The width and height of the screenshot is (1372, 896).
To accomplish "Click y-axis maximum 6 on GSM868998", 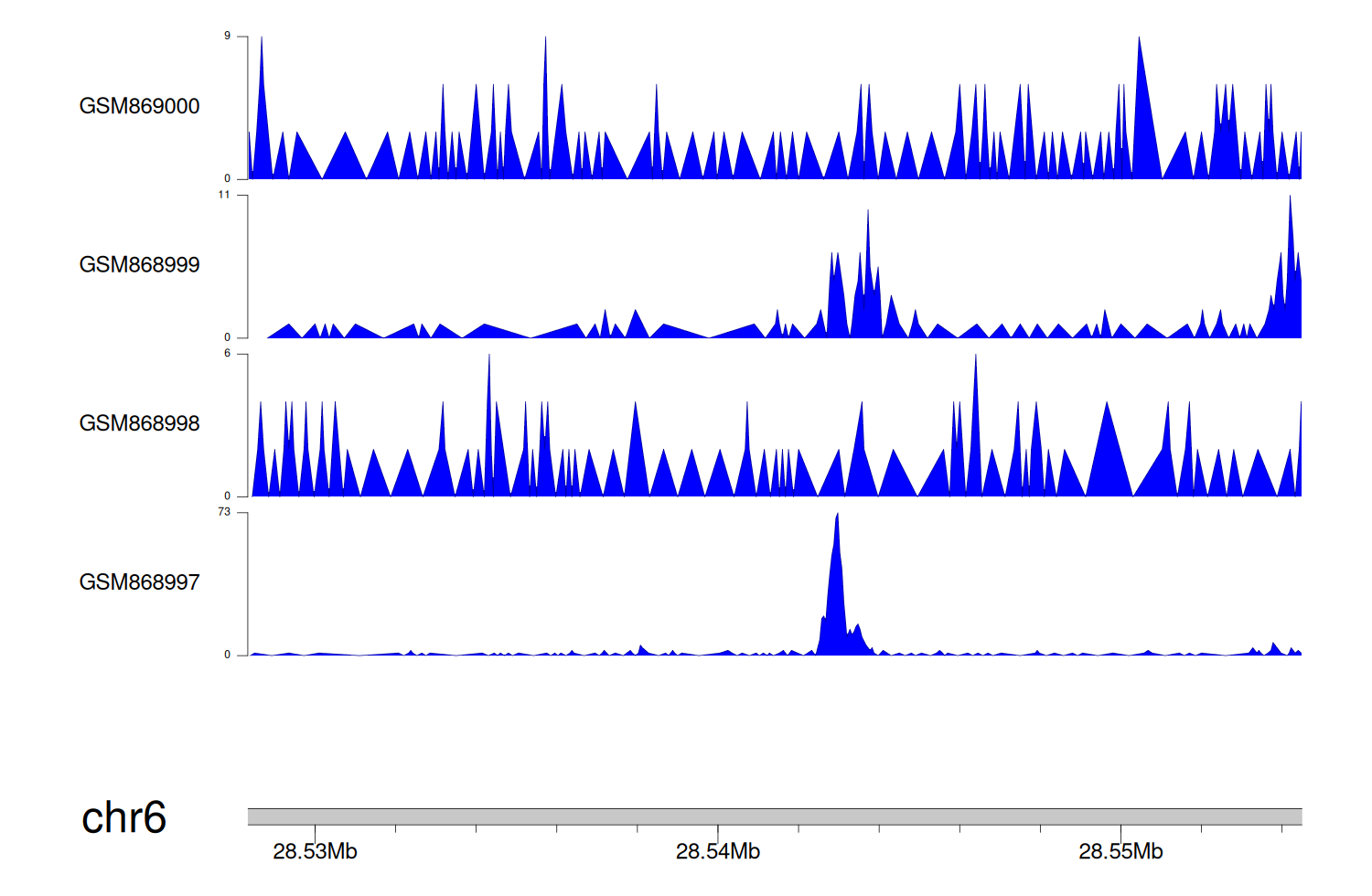I will click(x=227, y=353).
